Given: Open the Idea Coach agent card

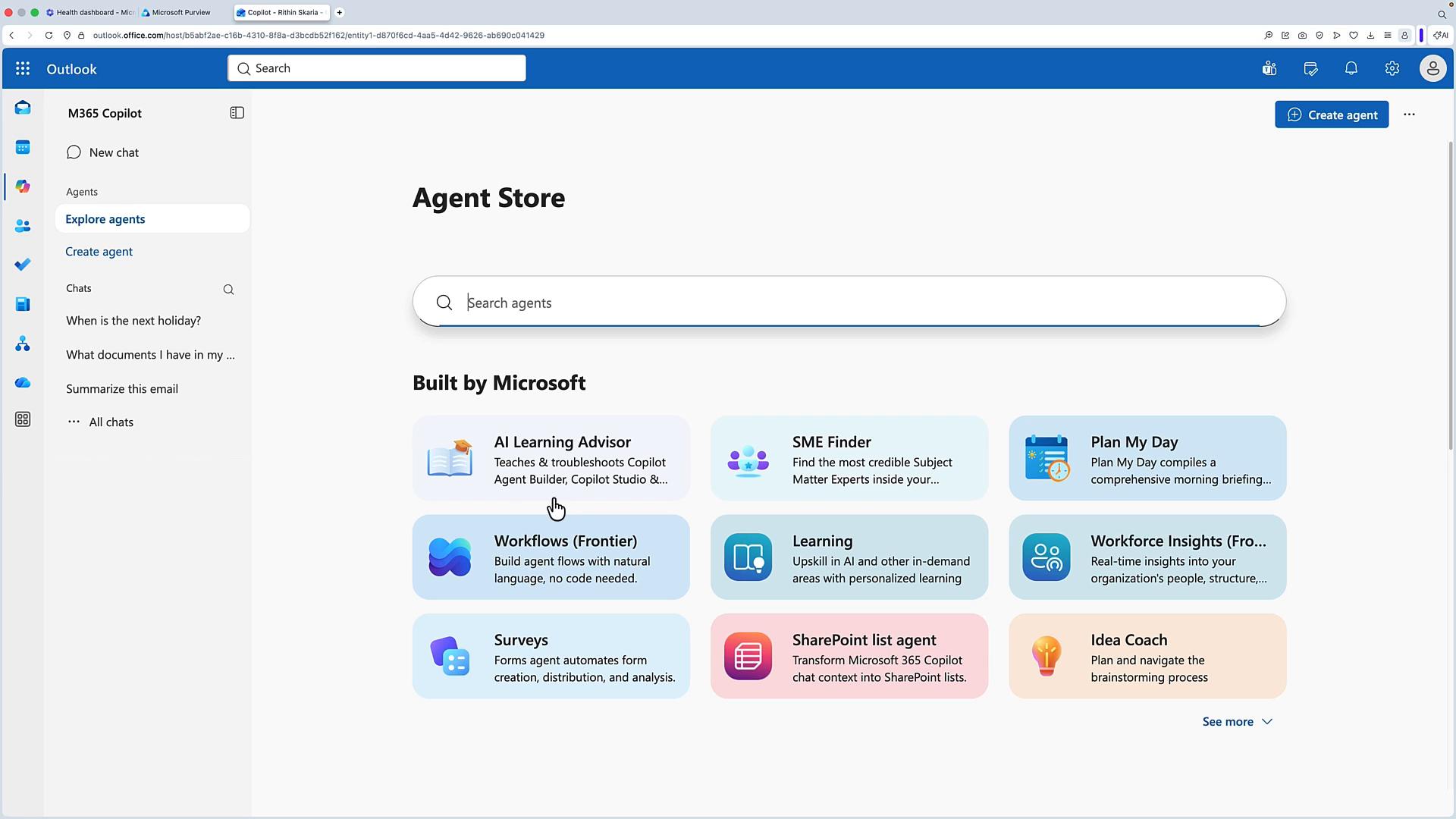Looking at the screenshot, I should pos(1147,656).
